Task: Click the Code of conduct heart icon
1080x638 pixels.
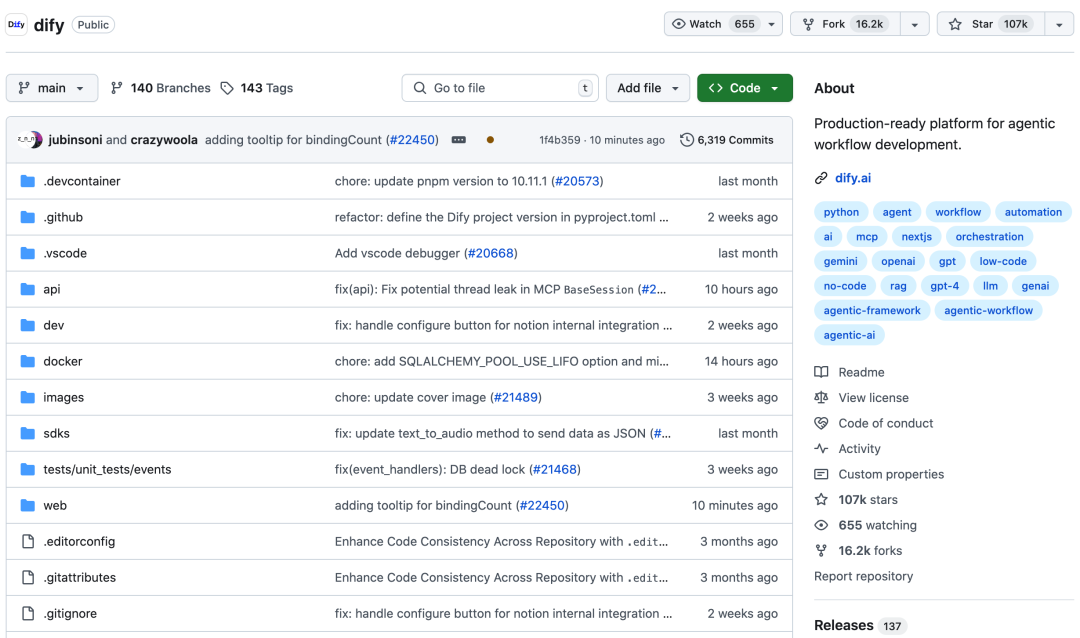Action: (821, 423)
